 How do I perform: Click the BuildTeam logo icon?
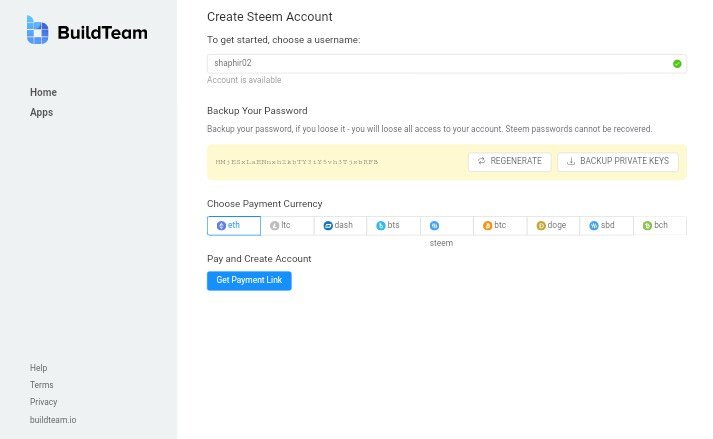pos(37,30)
